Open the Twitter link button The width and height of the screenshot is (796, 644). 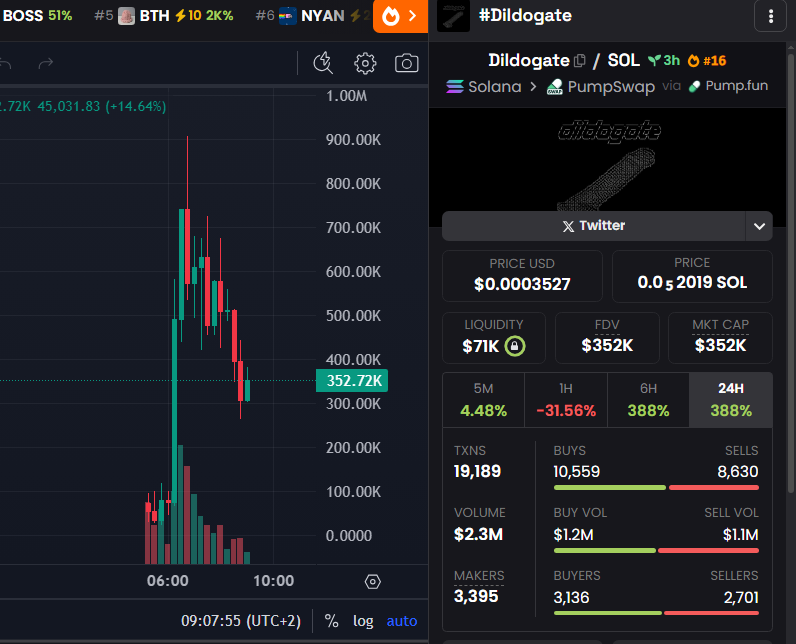593,226
